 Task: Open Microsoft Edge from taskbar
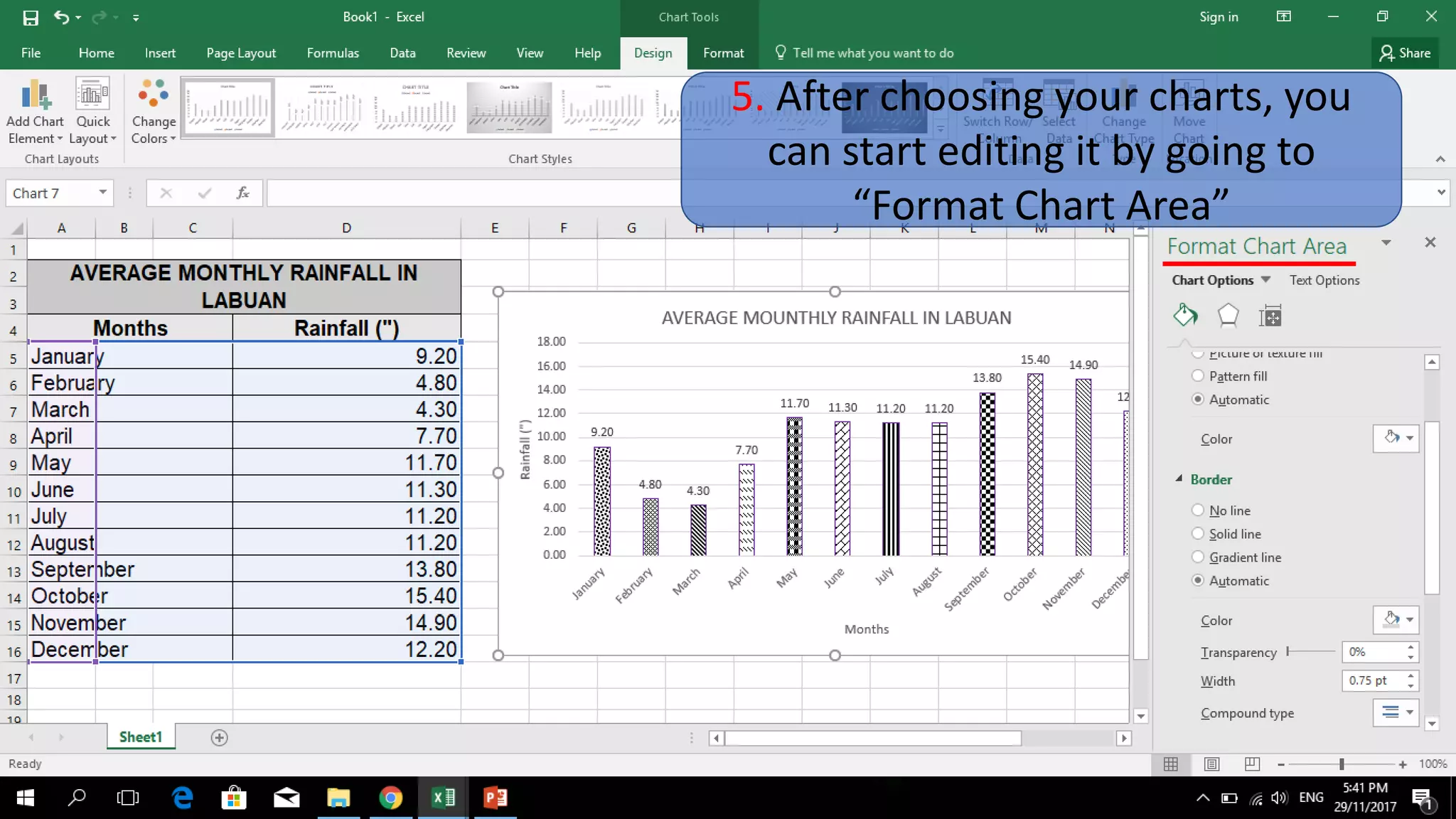point(183,798)
